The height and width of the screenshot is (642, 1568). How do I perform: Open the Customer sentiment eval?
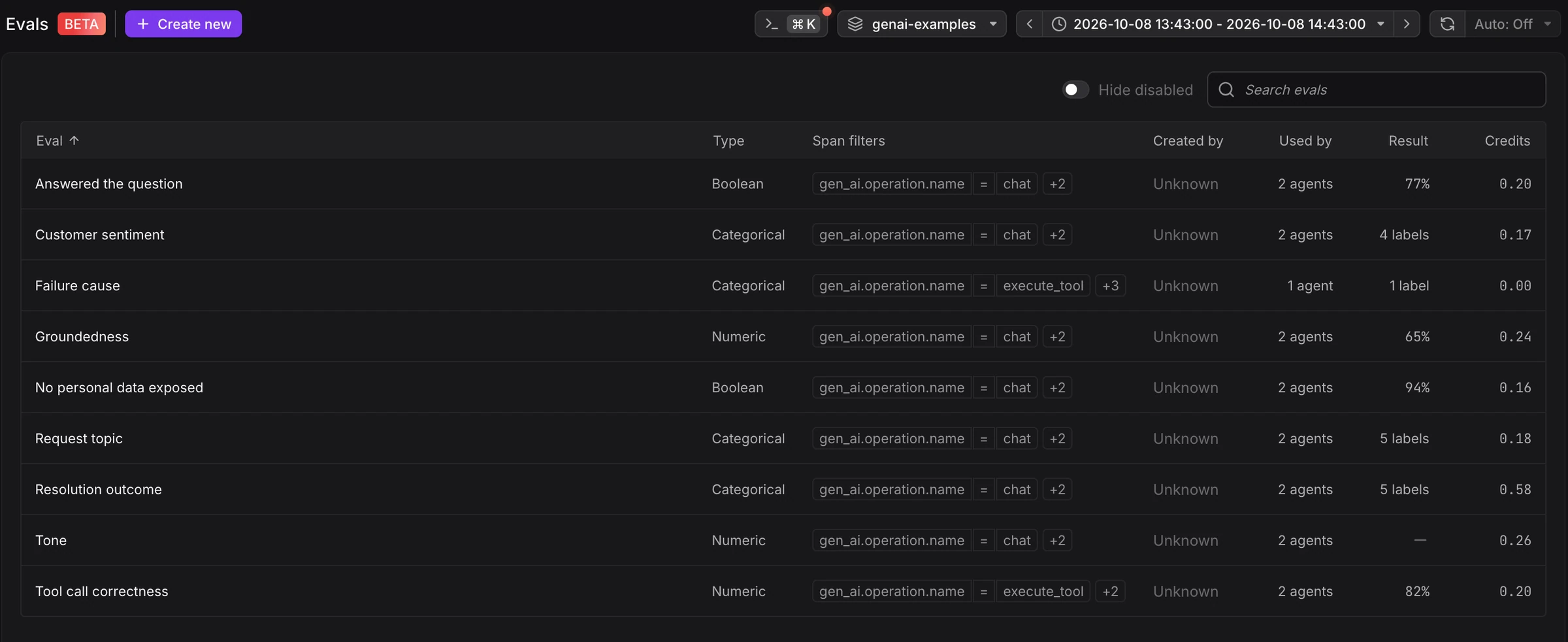click(100, 235)
